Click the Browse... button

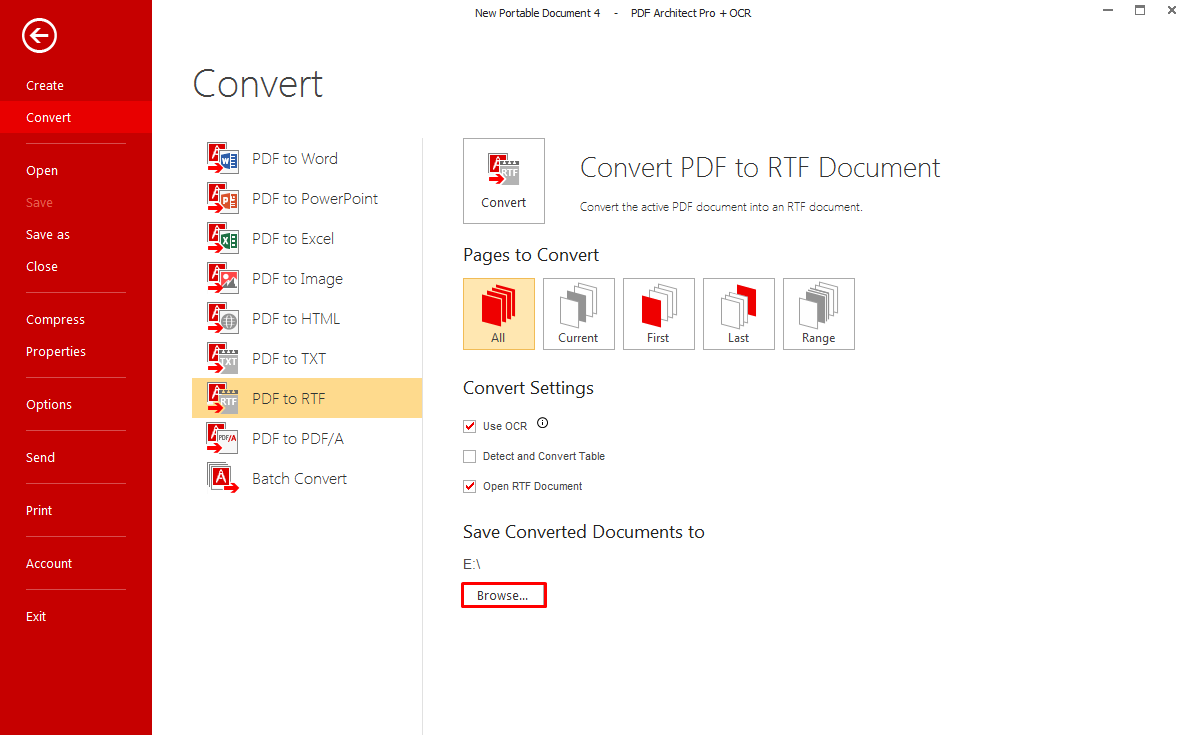pyautogui.click(x=504, y=596)
